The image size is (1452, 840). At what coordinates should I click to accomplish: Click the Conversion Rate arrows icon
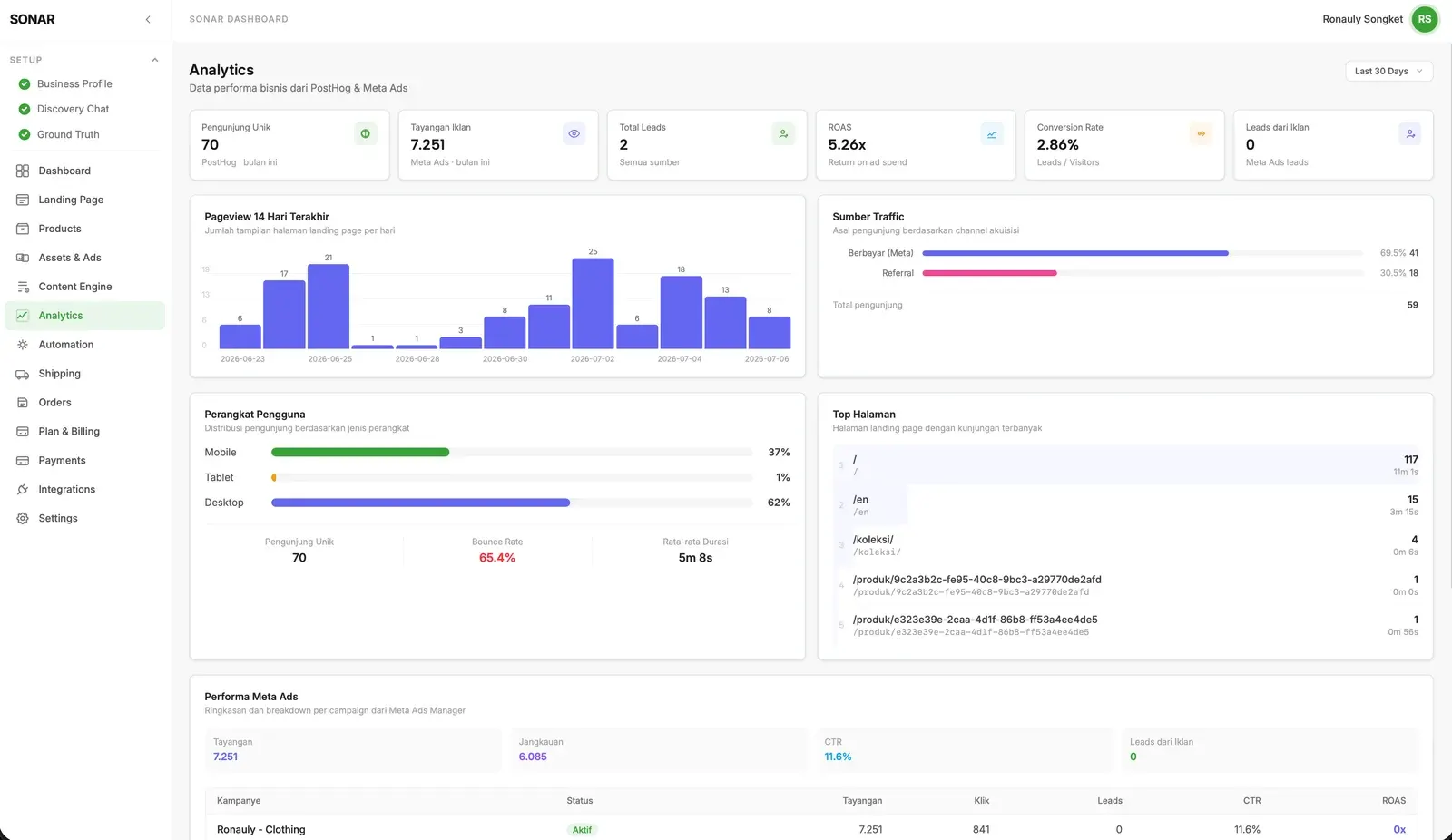[x=1201, y=134]
